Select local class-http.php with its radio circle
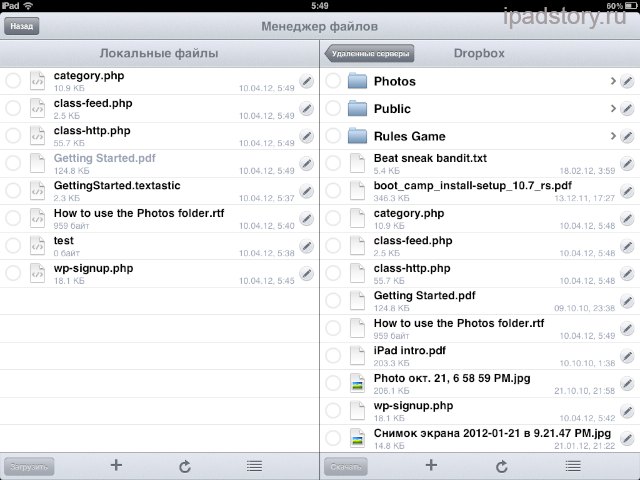Screen dimensions: 640x480 (13, 136)
